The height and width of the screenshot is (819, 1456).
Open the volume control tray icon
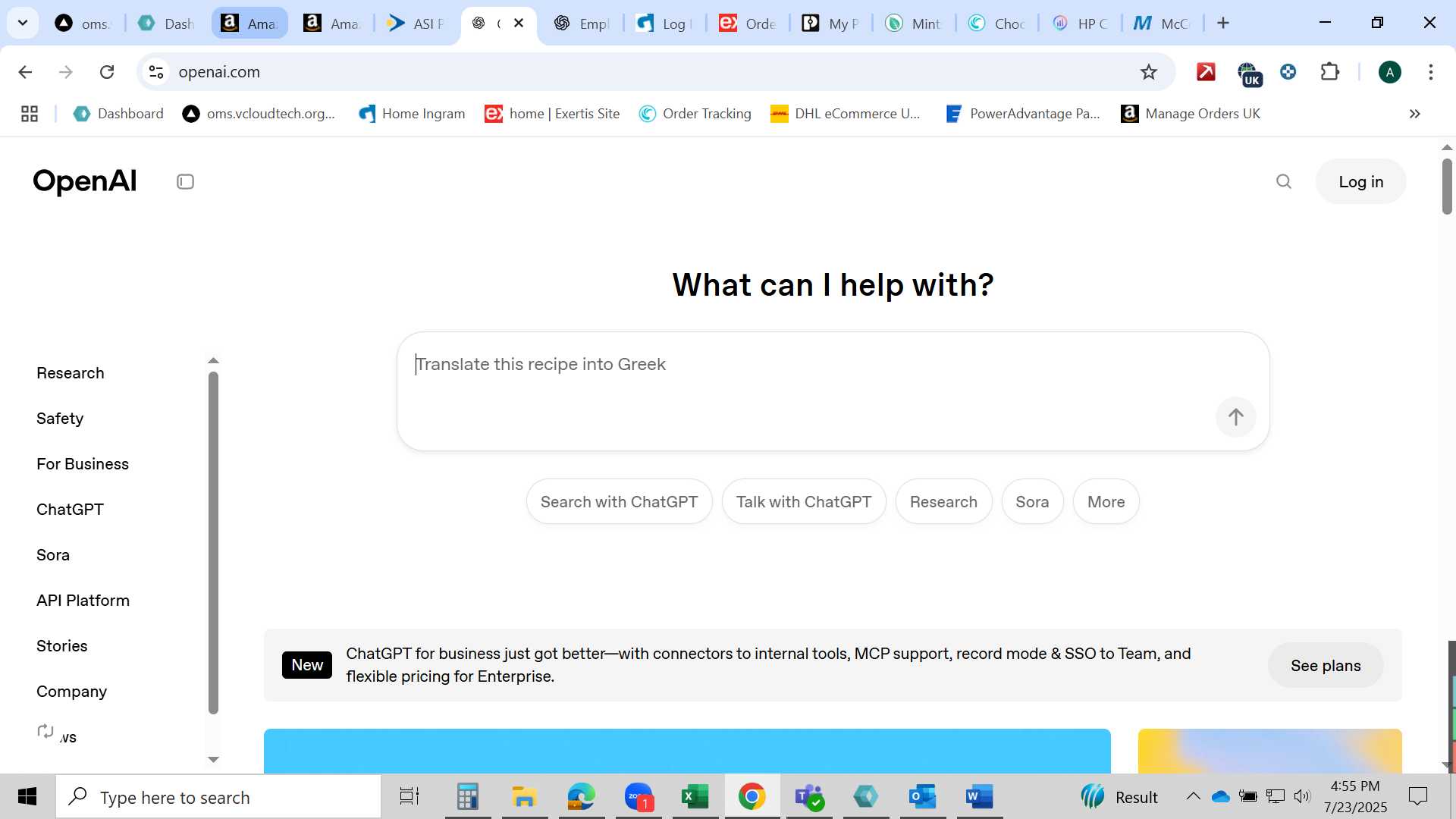pos(1302,796)
